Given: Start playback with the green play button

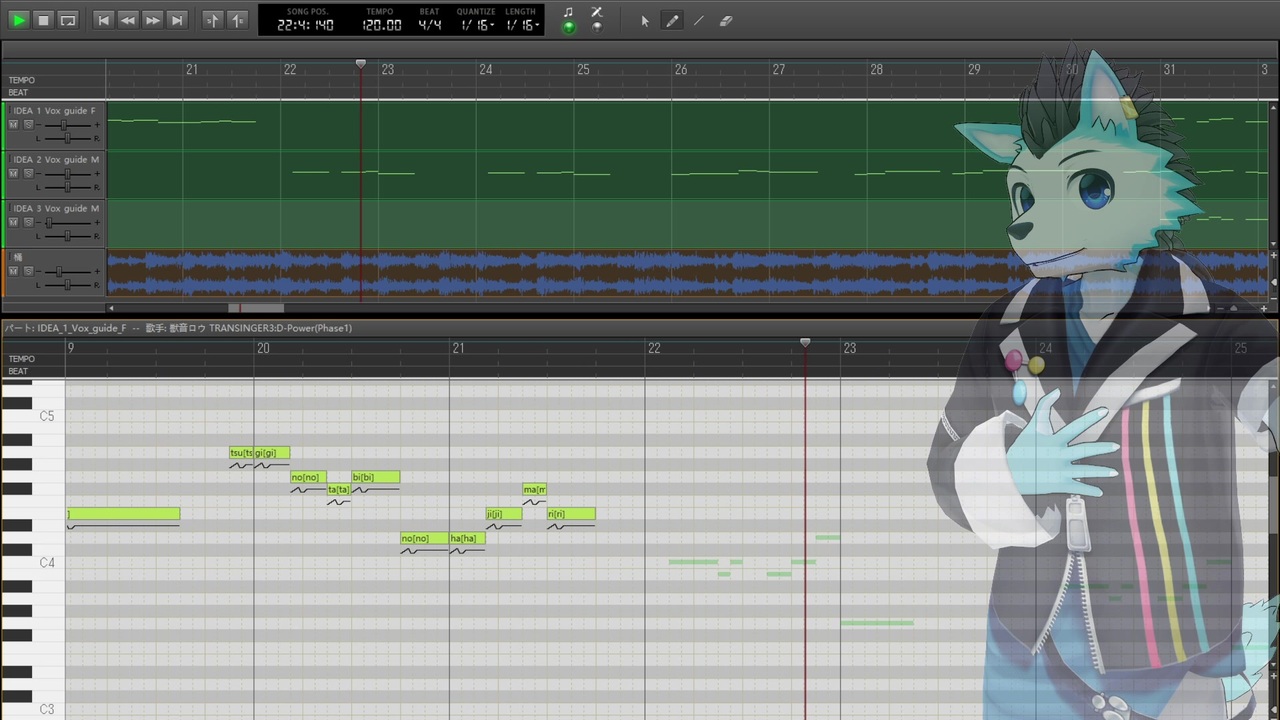Looking at the screenshot, I should (19, 20).
